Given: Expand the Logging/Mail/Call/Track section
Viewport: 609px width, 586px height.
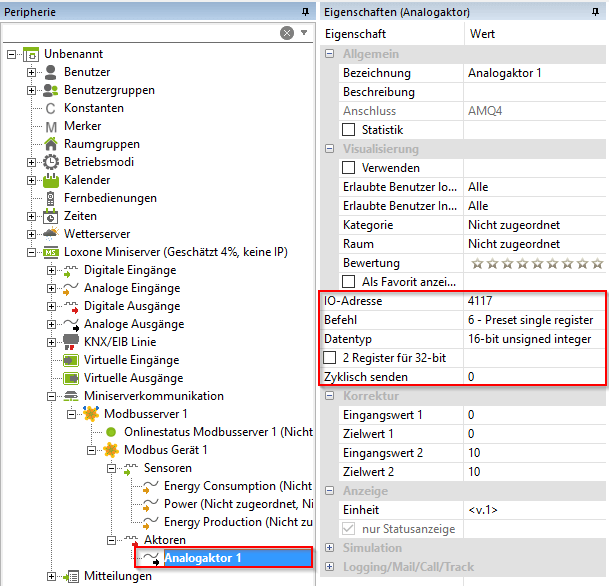Looking at the screenshot, I should point(330,567).
